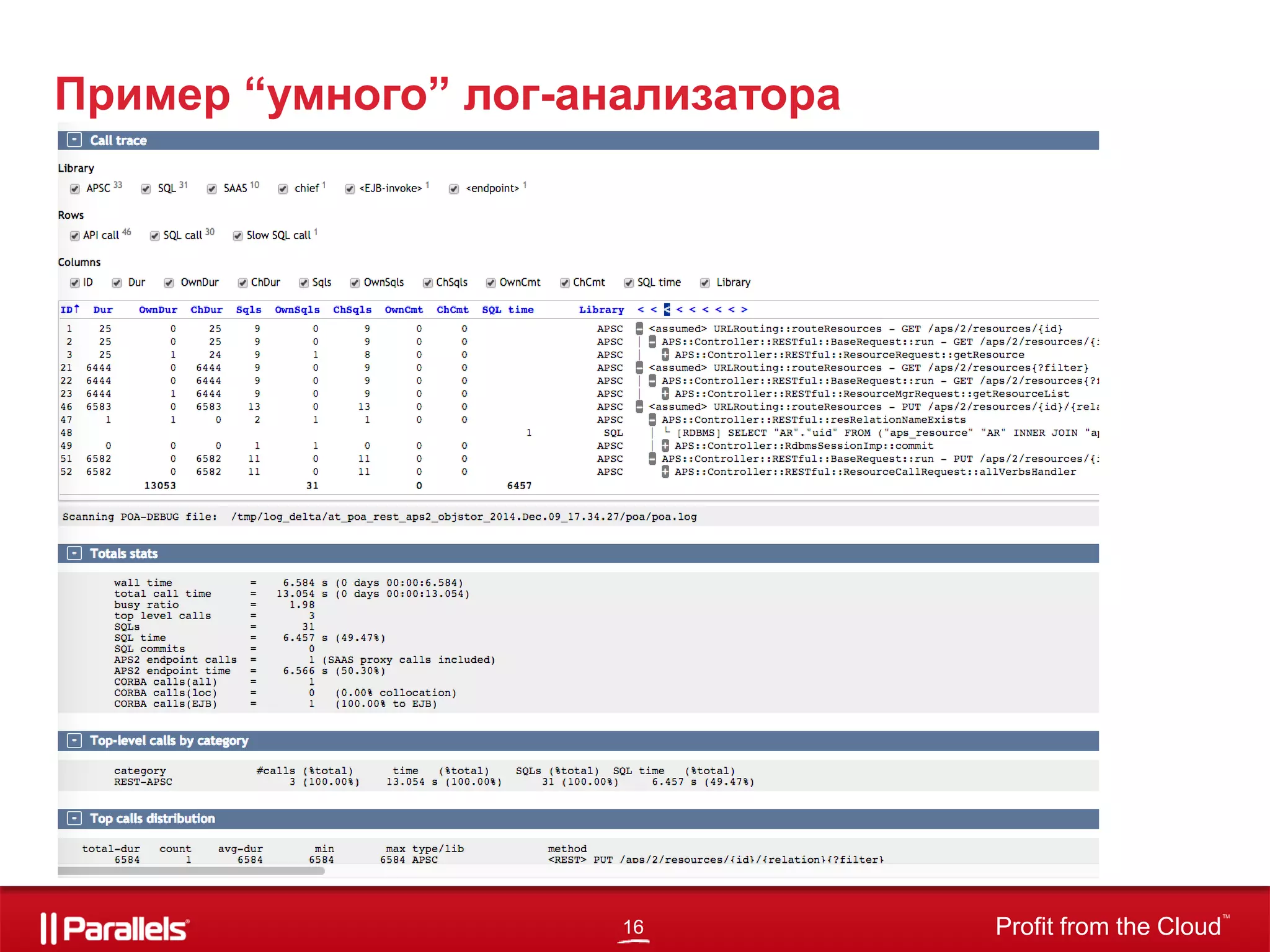Viewport: 1270px width, 952px height.
Task: Collapse Top-level calls by category section
Action: click(74, 741)
